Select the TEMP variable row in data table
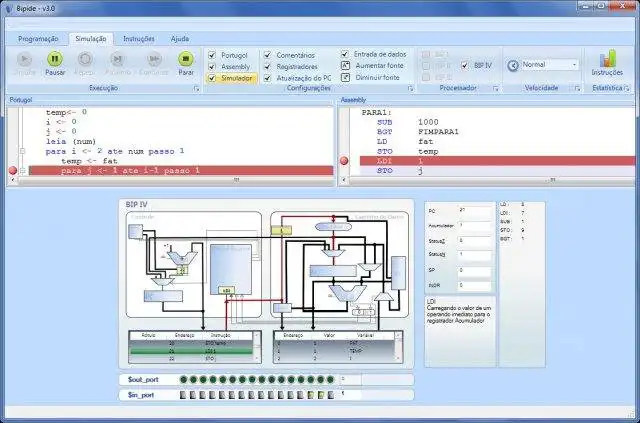640x423 pixels. 334,351
